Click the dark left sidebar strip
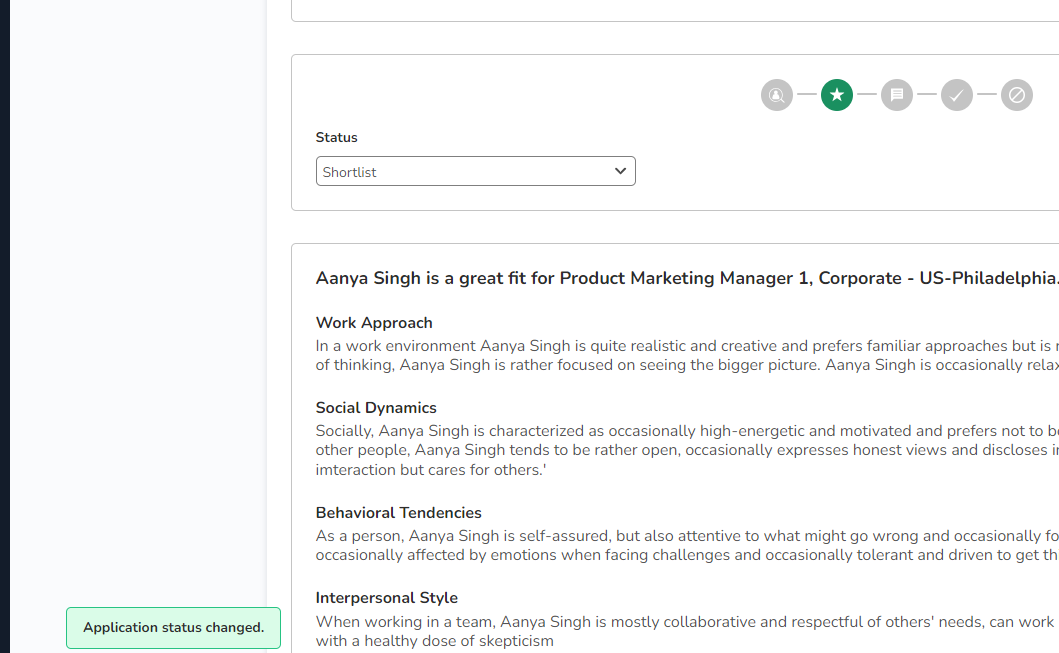 [x=5, y=326]
